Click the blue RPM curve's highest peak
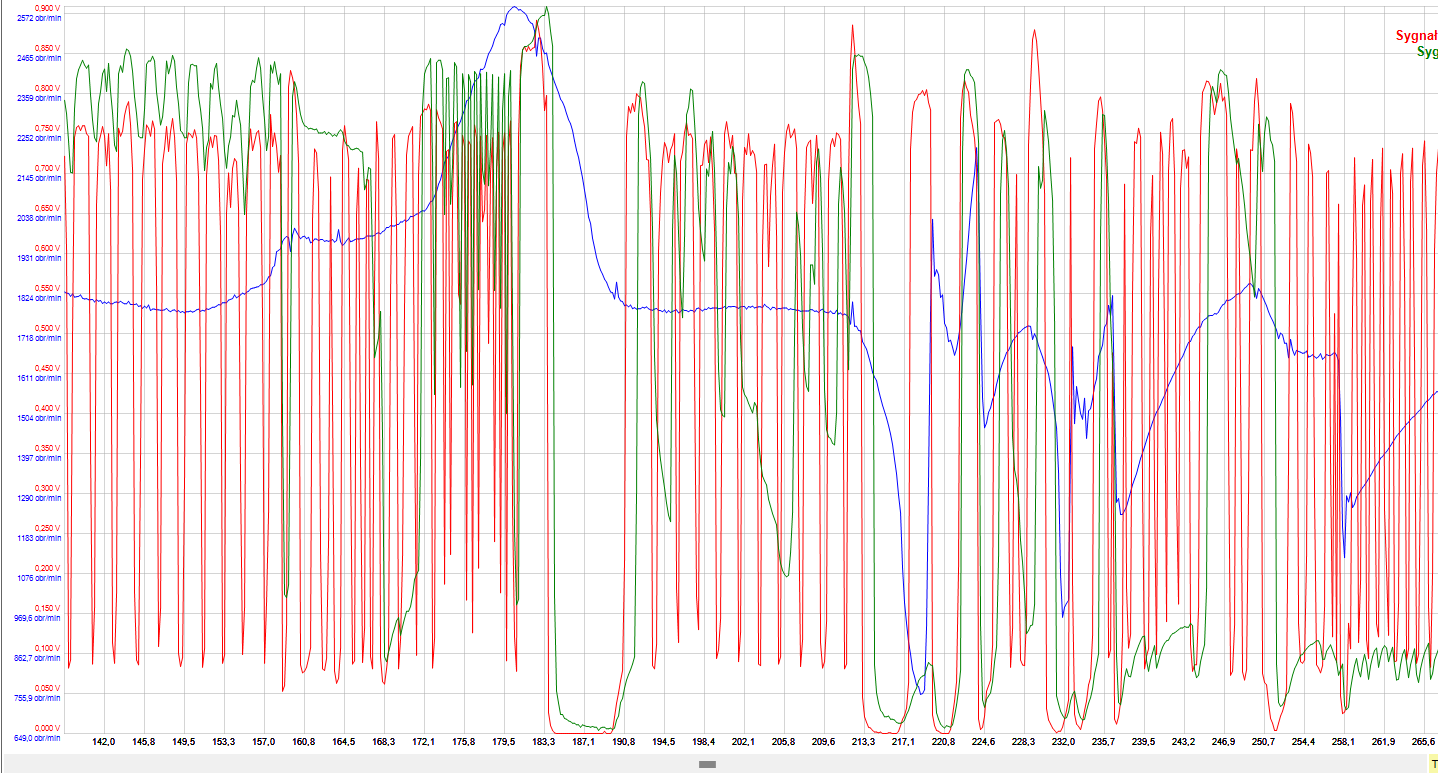The height and width of the screenshot is (773, 1438). click(x=513, y=8)
